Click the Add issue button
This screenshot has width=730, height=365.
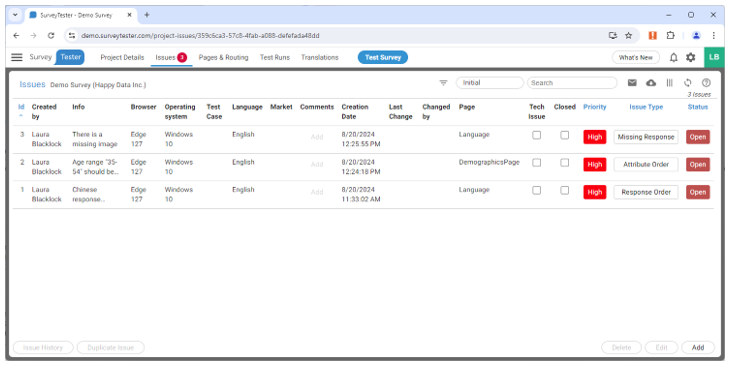pos(698,348)
